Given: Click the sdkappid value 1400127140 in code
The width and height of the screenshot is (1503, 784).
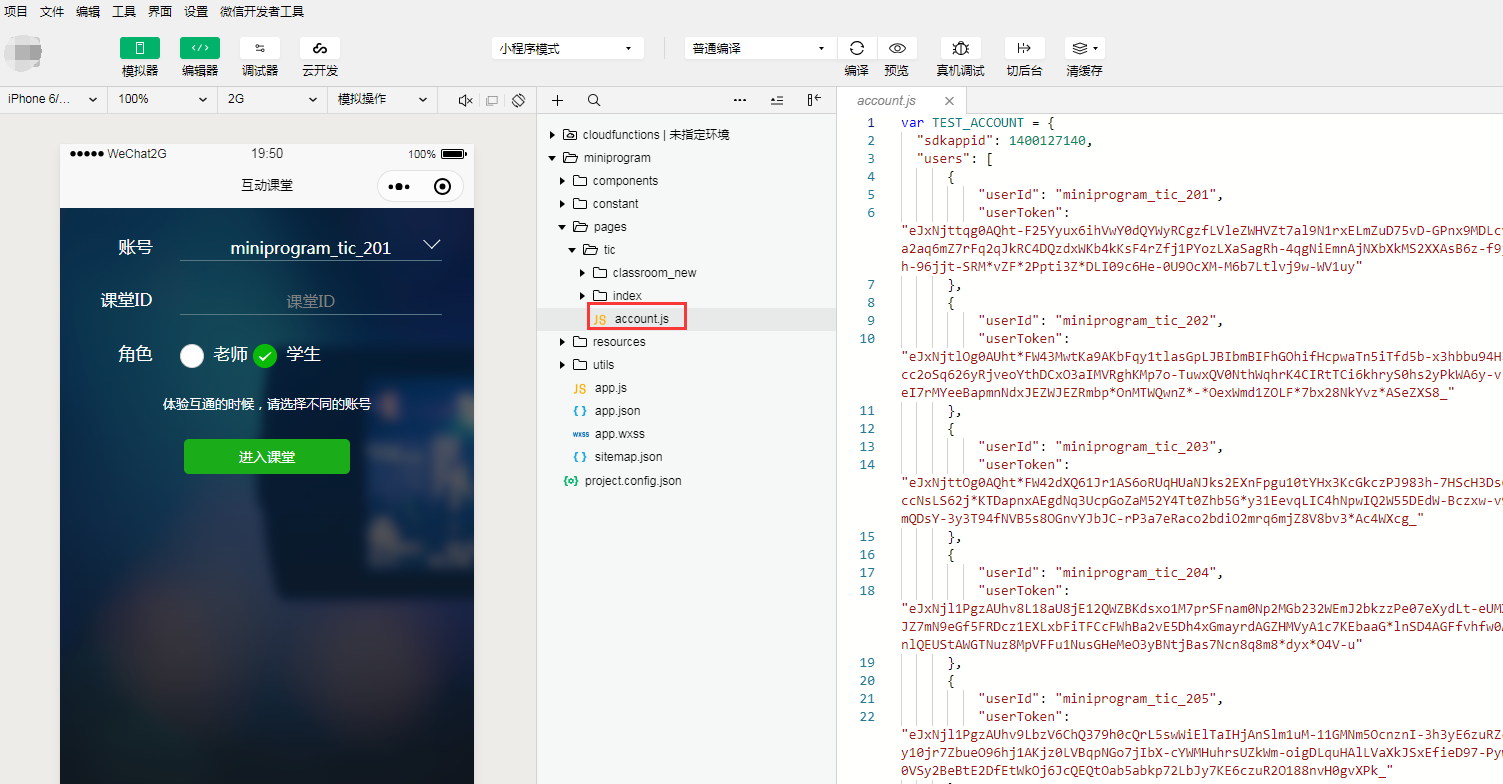Looking at the screenshot, I should [x=1049, y=141].
